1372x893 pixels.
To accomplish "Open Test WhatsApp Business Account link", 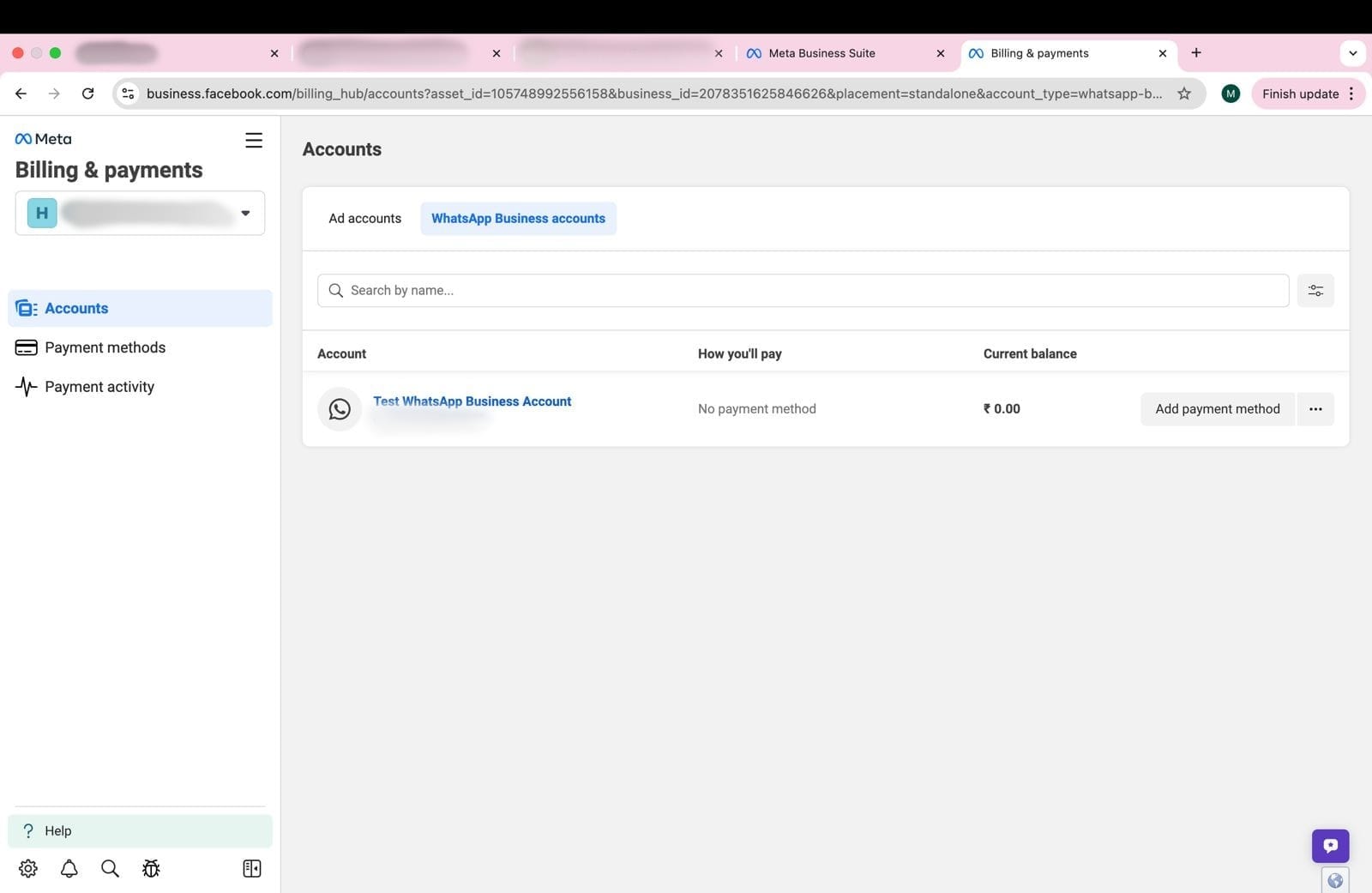I will pos(472,401).
